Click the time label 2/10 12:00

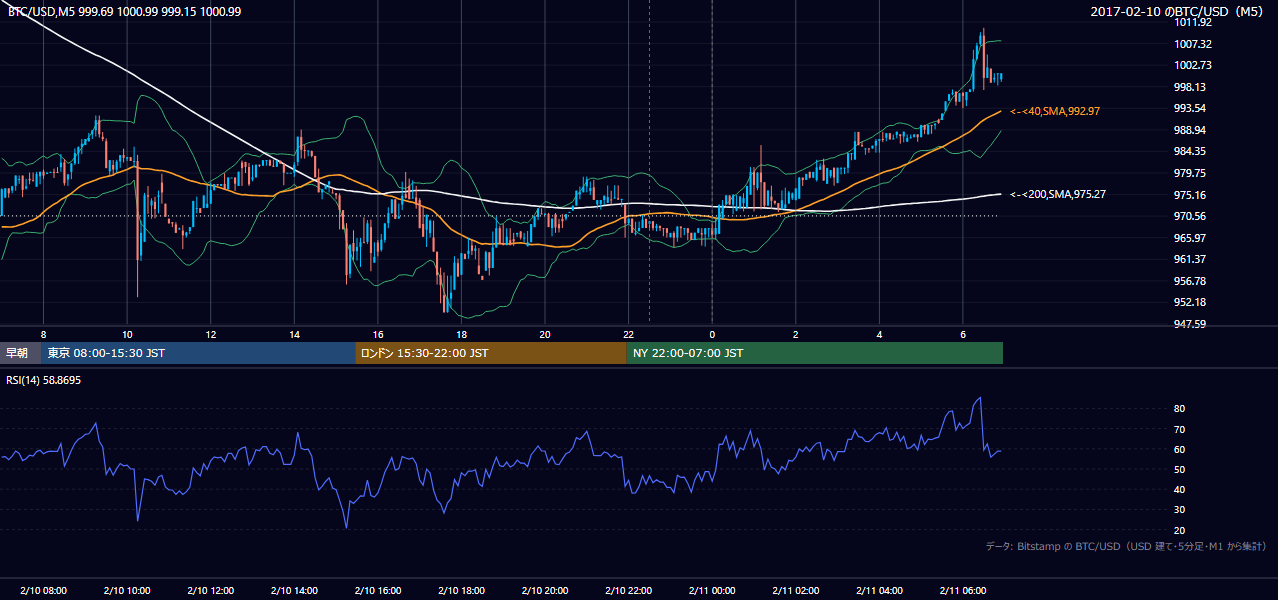pyautogui.click(x=210, y=591)
